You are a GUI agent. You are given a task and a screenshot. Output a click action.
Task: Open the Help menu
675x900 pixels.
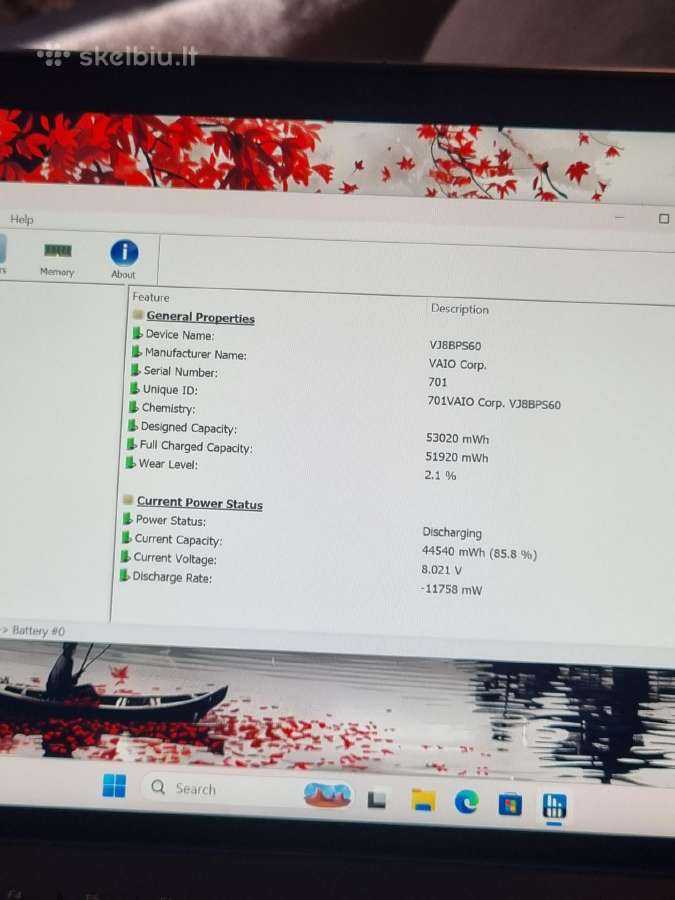click(22, 219)
